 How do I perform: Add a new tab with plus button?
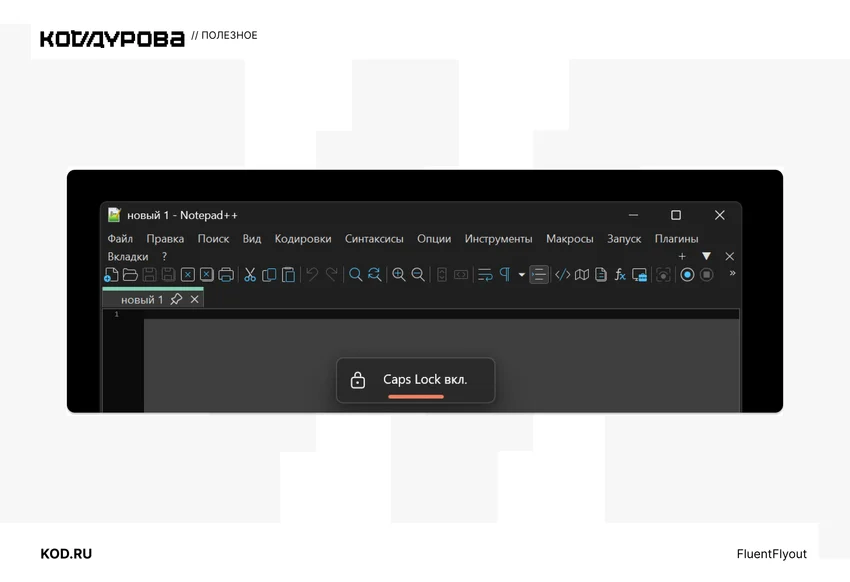(x=682, y=256)
